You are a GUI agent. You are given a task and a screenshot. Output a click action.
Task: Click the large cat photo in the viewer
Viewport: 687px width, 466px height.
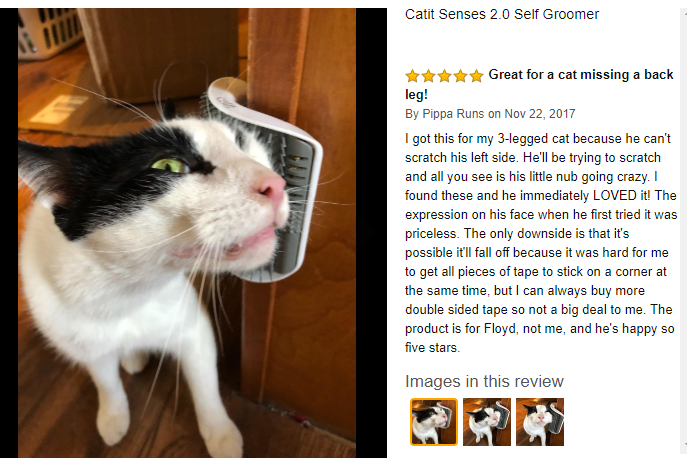point(187,233)
